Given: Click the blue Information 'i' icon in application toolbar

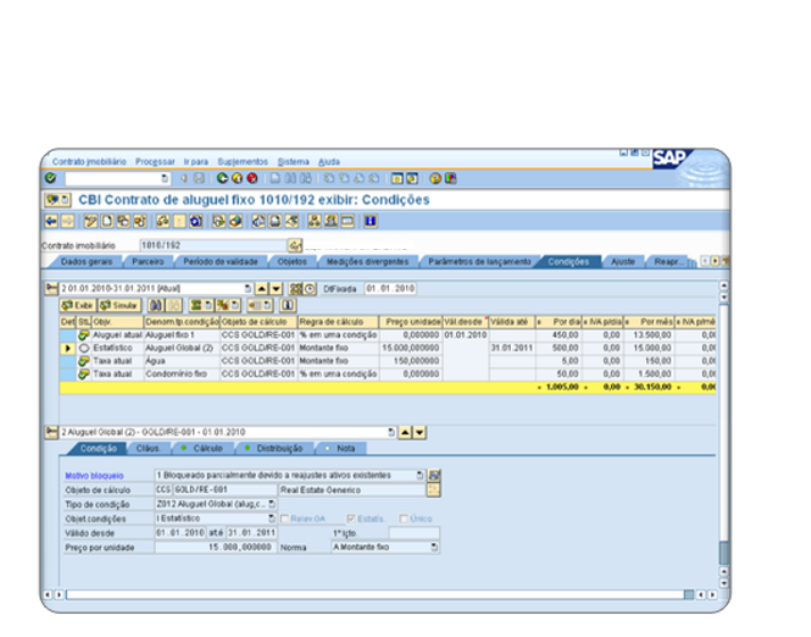Looking at the screenshot, I should 370,222.
